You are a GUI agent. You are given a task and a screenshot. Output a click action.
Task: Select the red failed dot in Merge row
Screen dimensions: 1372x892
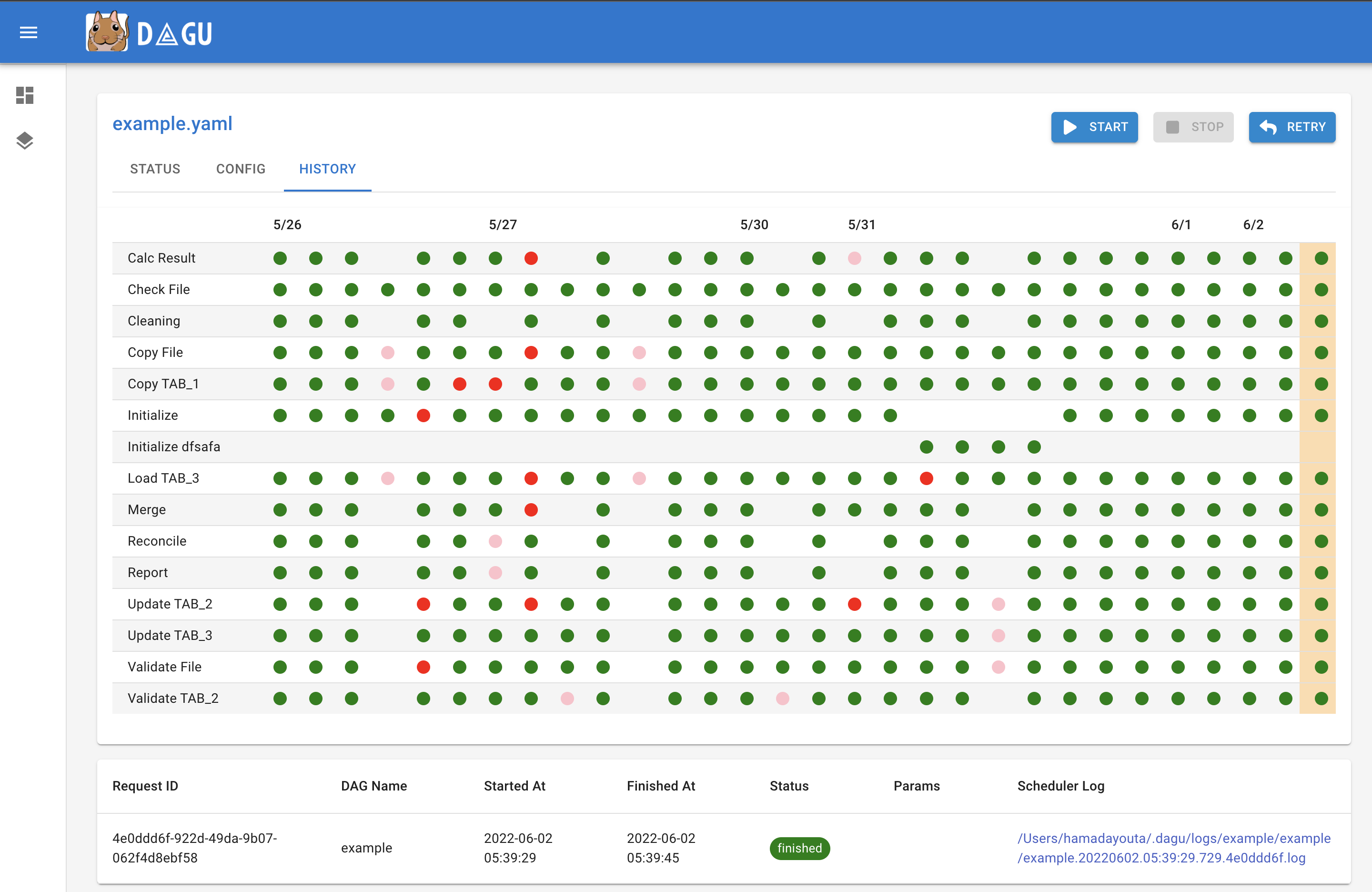coord(531,510)
